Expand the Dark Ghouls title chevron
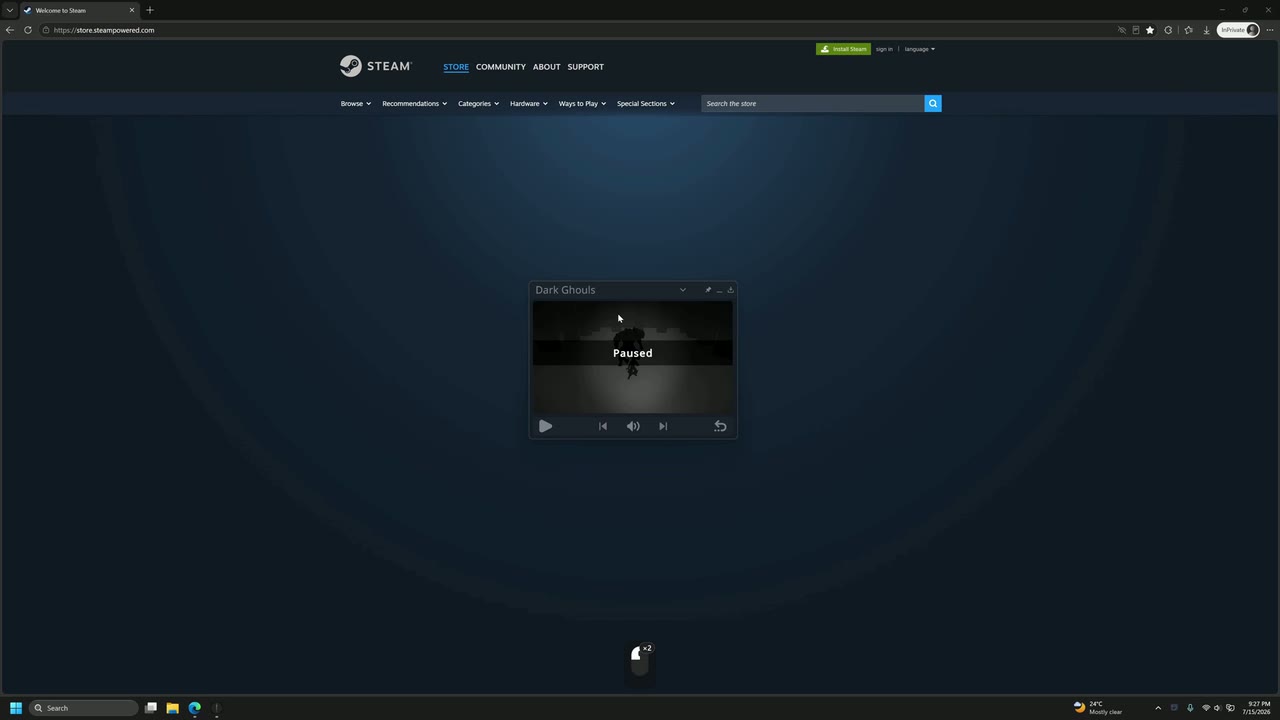Viewport: 1280px width, 720px height. [683, 290]
